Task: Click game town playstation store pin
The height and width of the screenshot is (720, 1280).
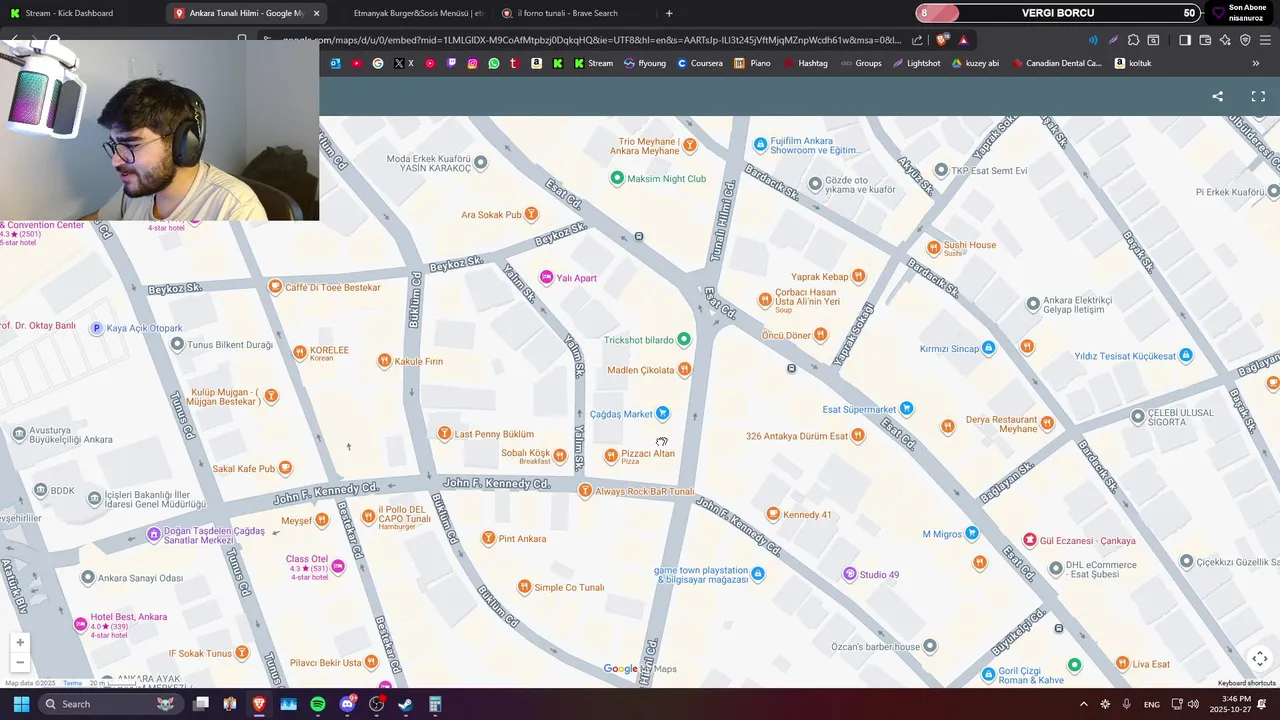Action: 758,574
